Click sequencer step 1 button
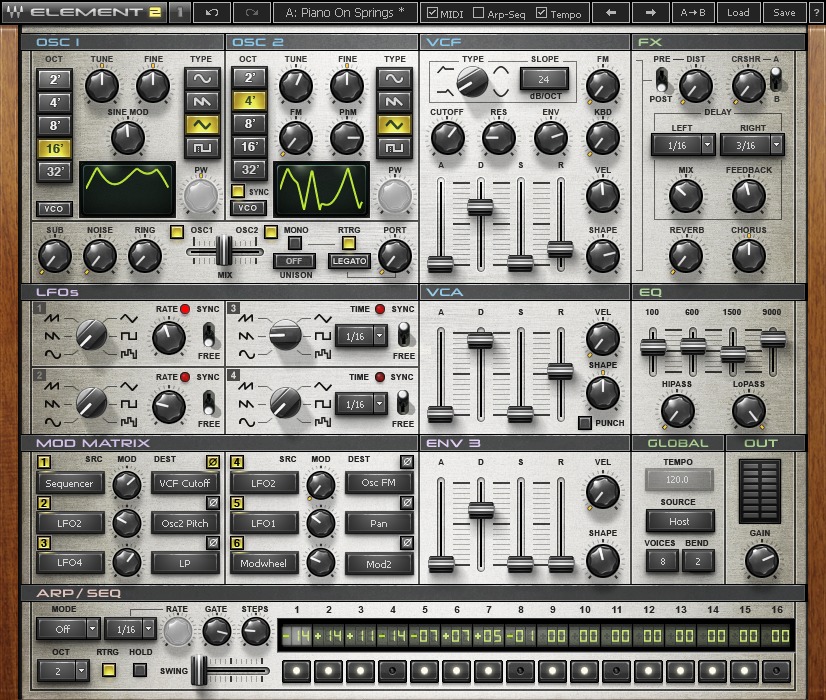The image size is (826, 700). coord(297,671)
